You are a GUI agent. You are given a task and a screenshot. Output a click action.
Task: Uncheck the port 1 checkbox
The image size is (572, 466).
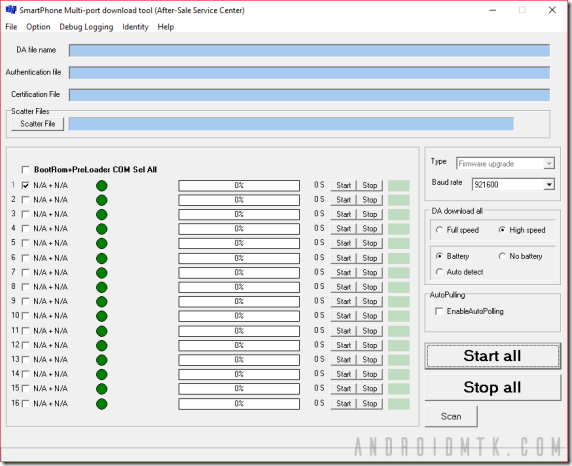(26, 185)
